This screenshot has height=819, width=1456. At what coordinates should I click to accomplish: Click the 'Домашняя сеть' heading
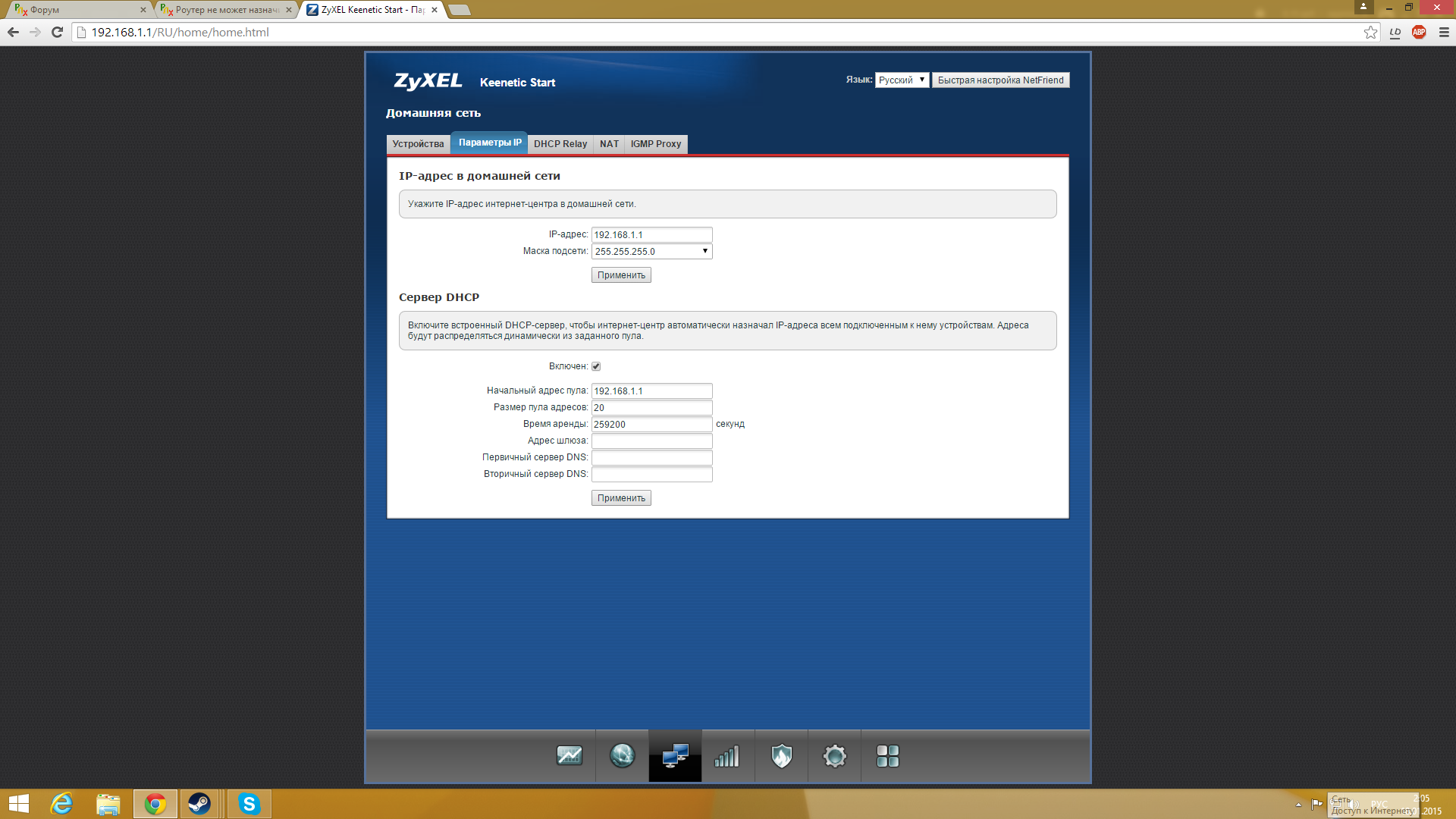tap(433, 113)
